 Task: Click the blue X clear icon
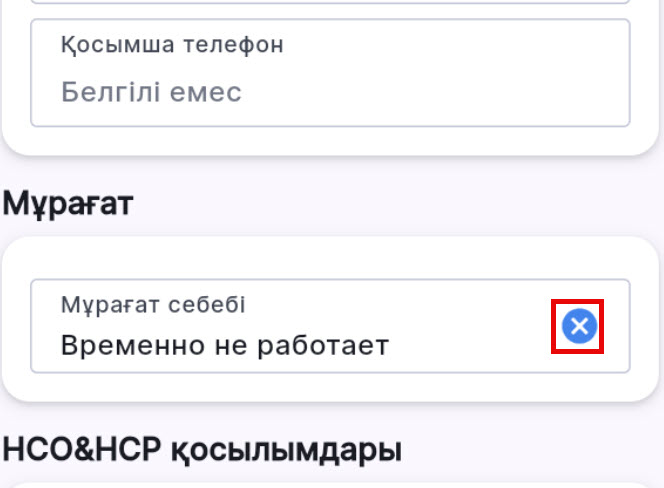click(x=578, y=326)
